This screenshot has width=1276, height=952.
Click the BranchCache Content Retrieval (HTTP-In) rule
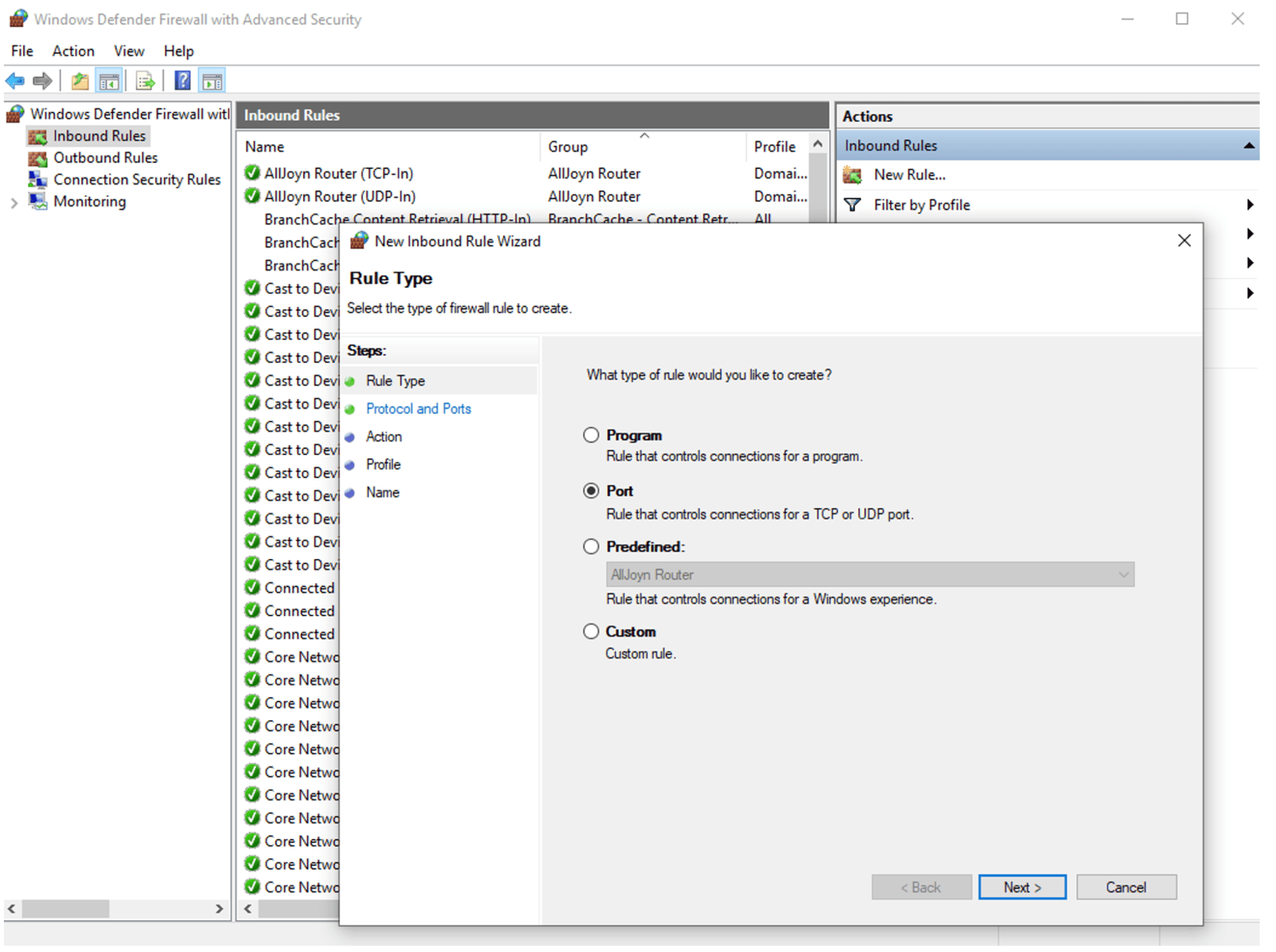pyautogui.click(x=397, y=218)
